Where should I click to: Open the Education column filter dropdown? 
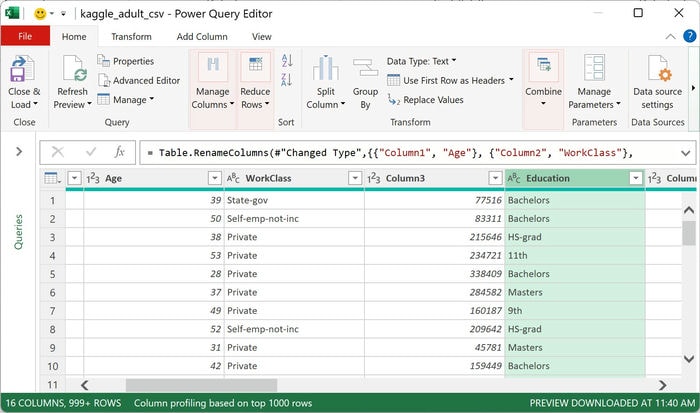tap(636, 179)
